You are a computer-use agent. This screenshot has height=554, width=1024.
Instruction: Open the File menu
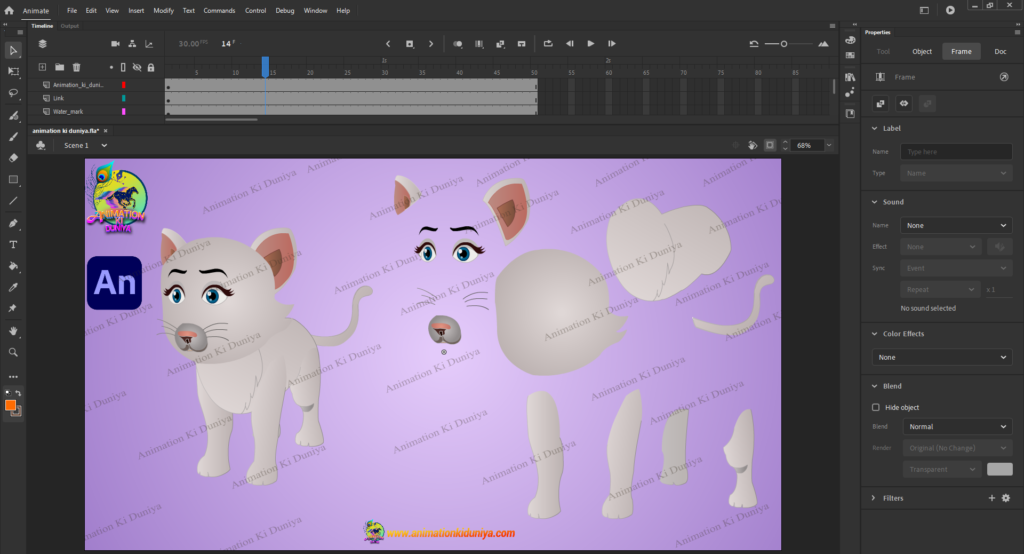pos(72,10)
